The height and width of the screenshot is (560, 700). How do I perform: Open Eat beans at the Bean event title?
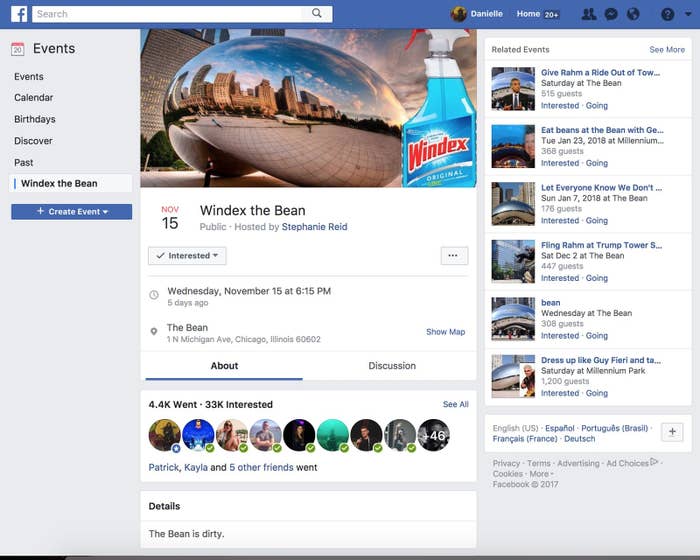[602, 130]
